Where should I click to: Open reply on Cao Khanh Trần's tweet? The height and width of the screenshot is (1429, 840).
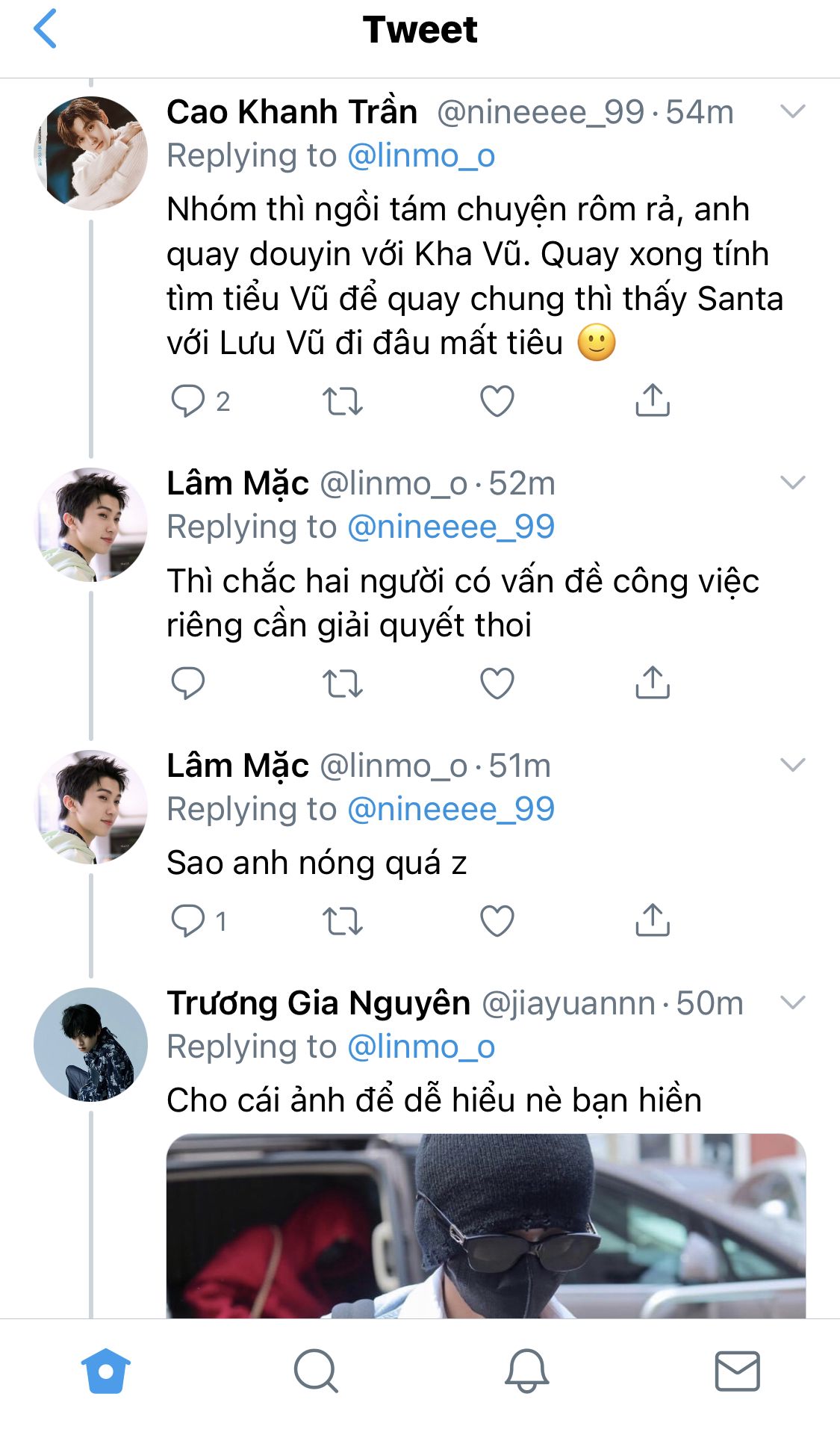tap(187, 400)
